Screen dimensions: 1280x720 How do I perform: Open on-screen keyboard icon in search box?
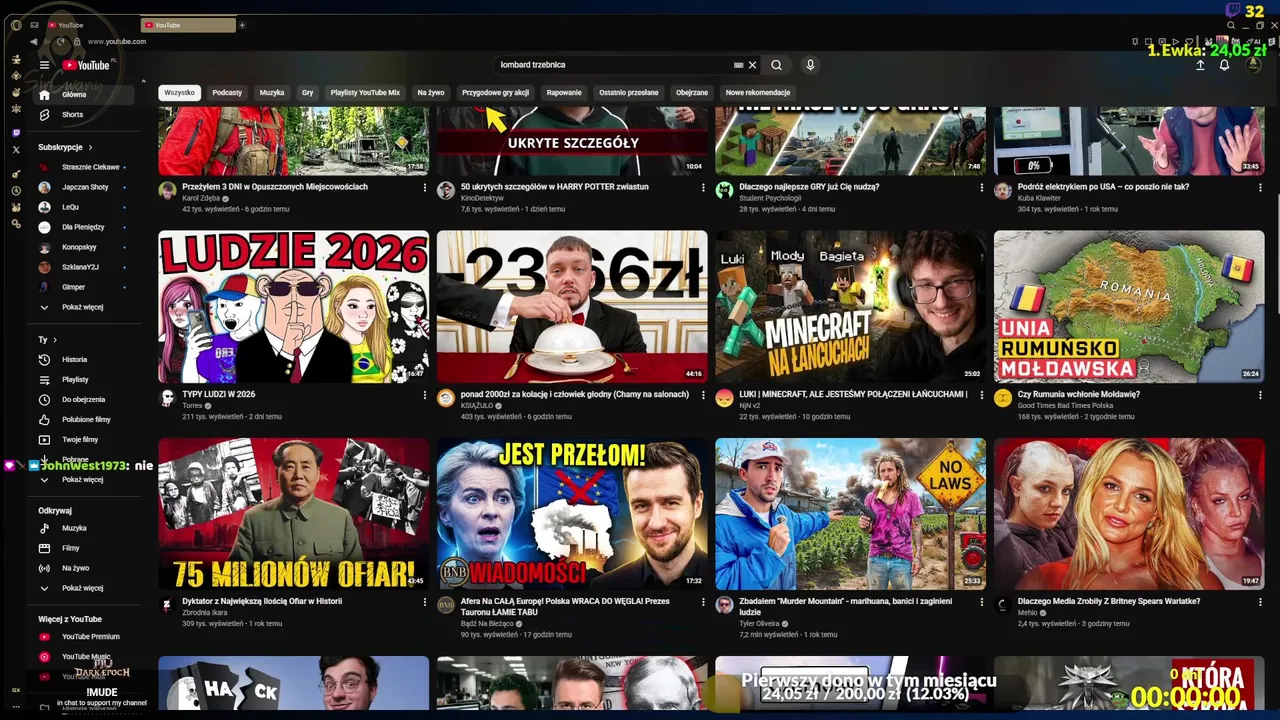[x=738, y=65]
